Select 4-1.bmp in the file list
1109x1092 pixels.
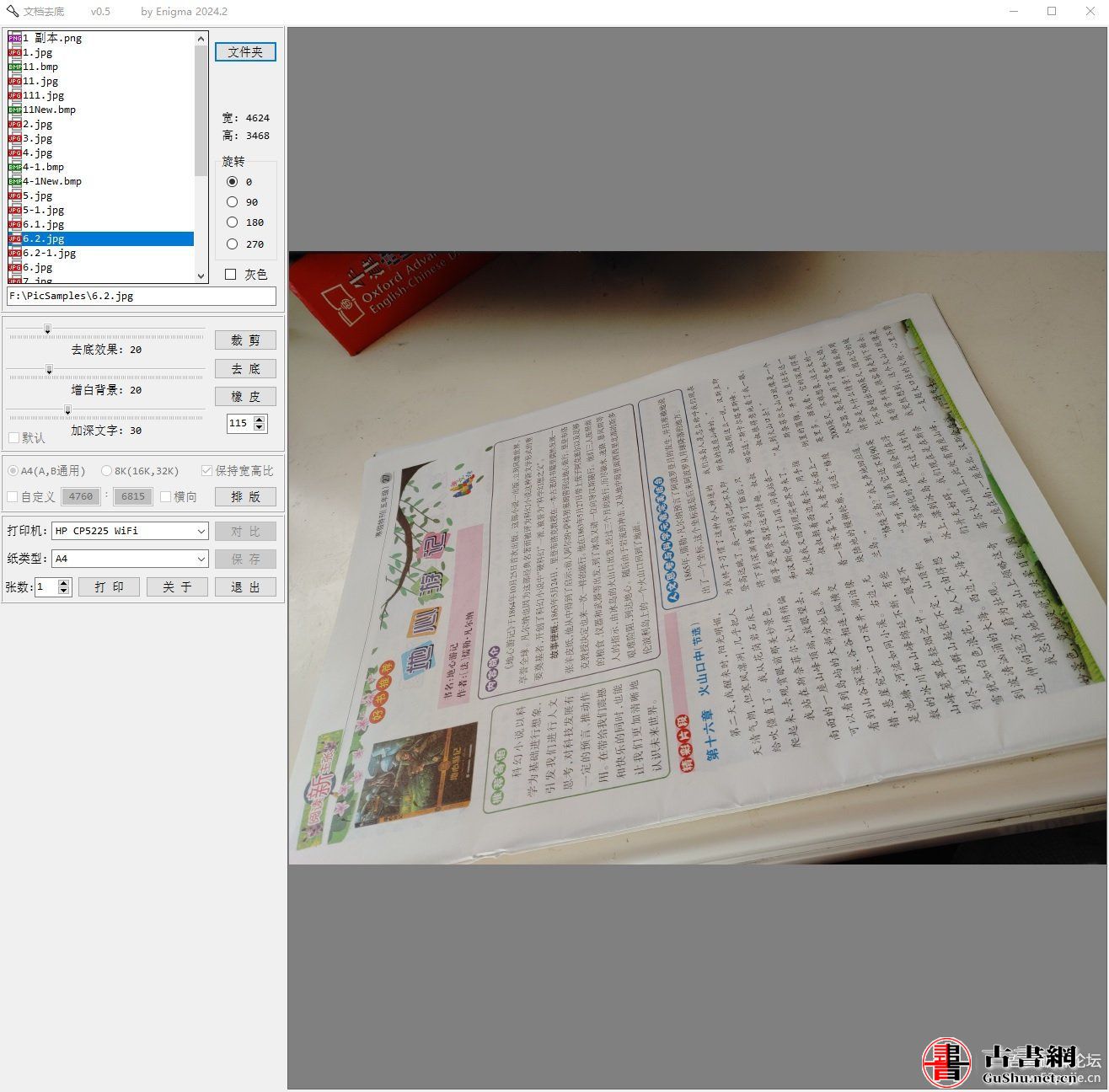click(43, 167)
